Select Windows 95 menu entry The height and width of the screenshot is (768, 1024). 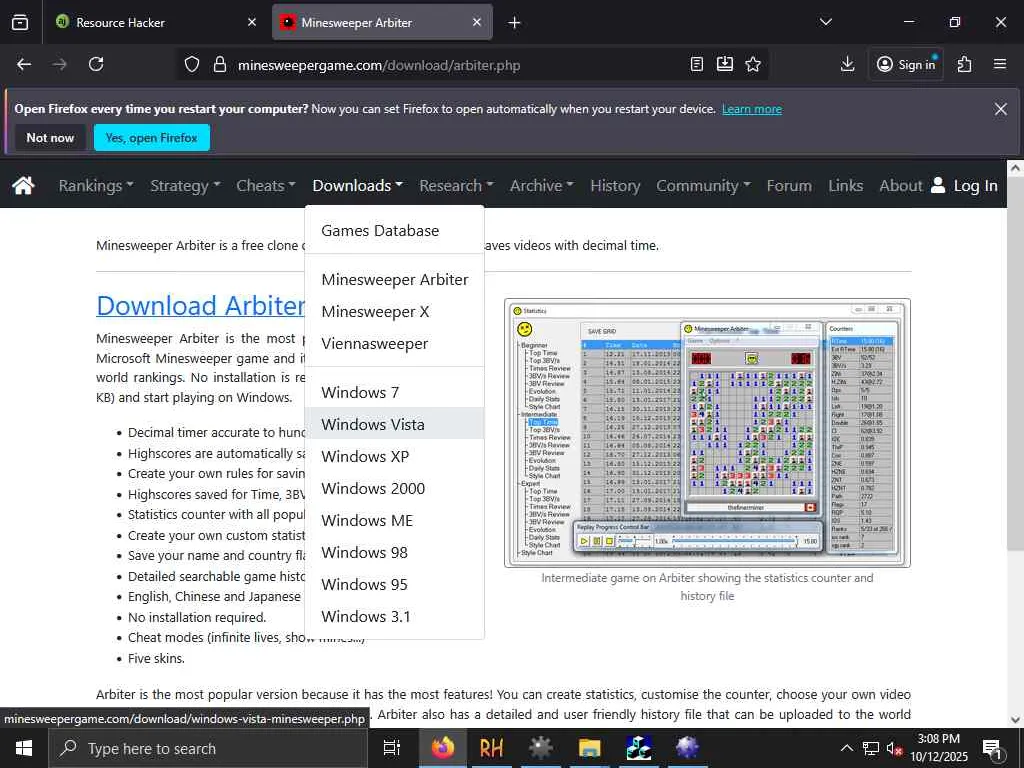pyautogui.click(x=394, y=584)
